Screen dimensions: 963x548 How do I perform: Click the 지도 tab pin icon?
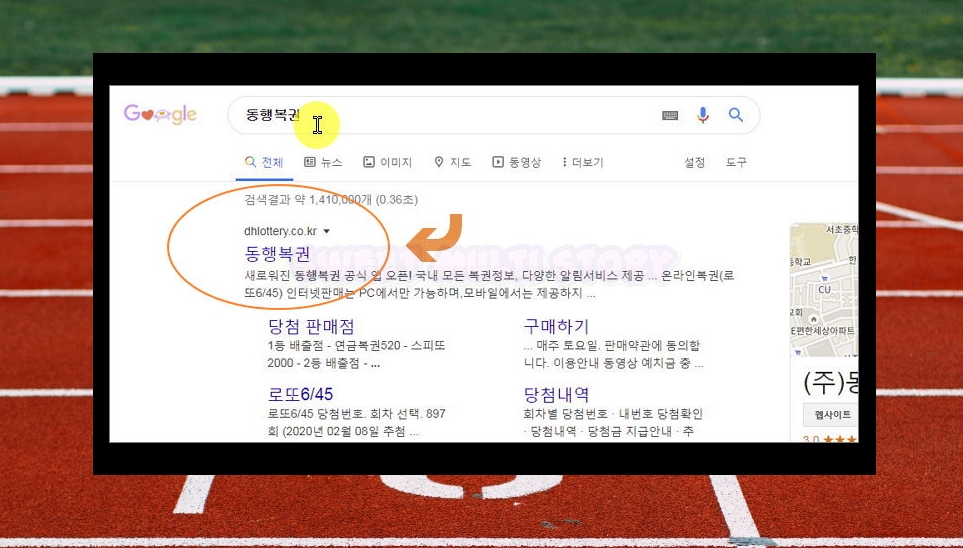(x=439, y=162)
